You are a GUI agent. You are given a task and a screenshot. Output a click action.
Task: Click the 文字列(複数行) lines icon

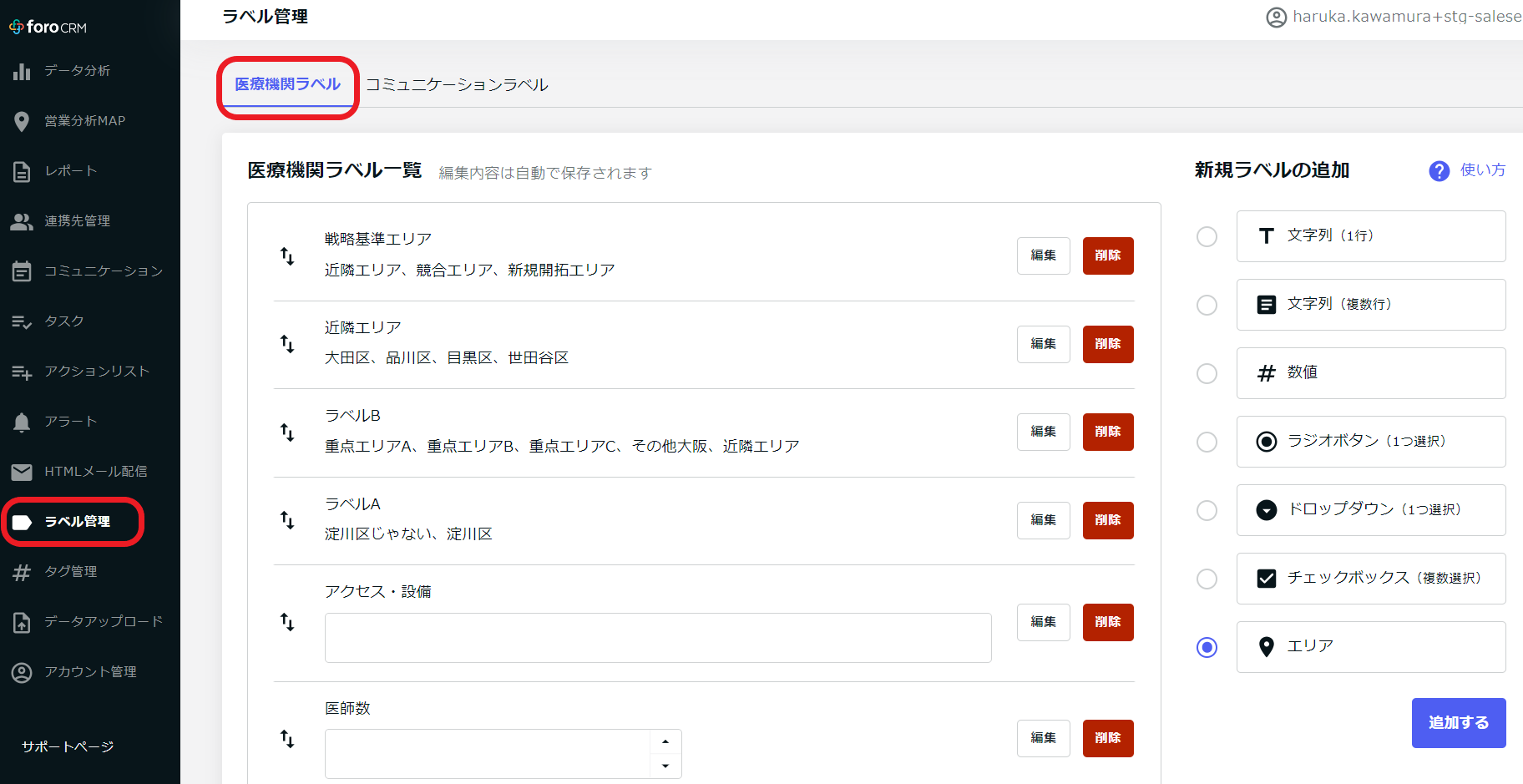[x=1267, y=305]
